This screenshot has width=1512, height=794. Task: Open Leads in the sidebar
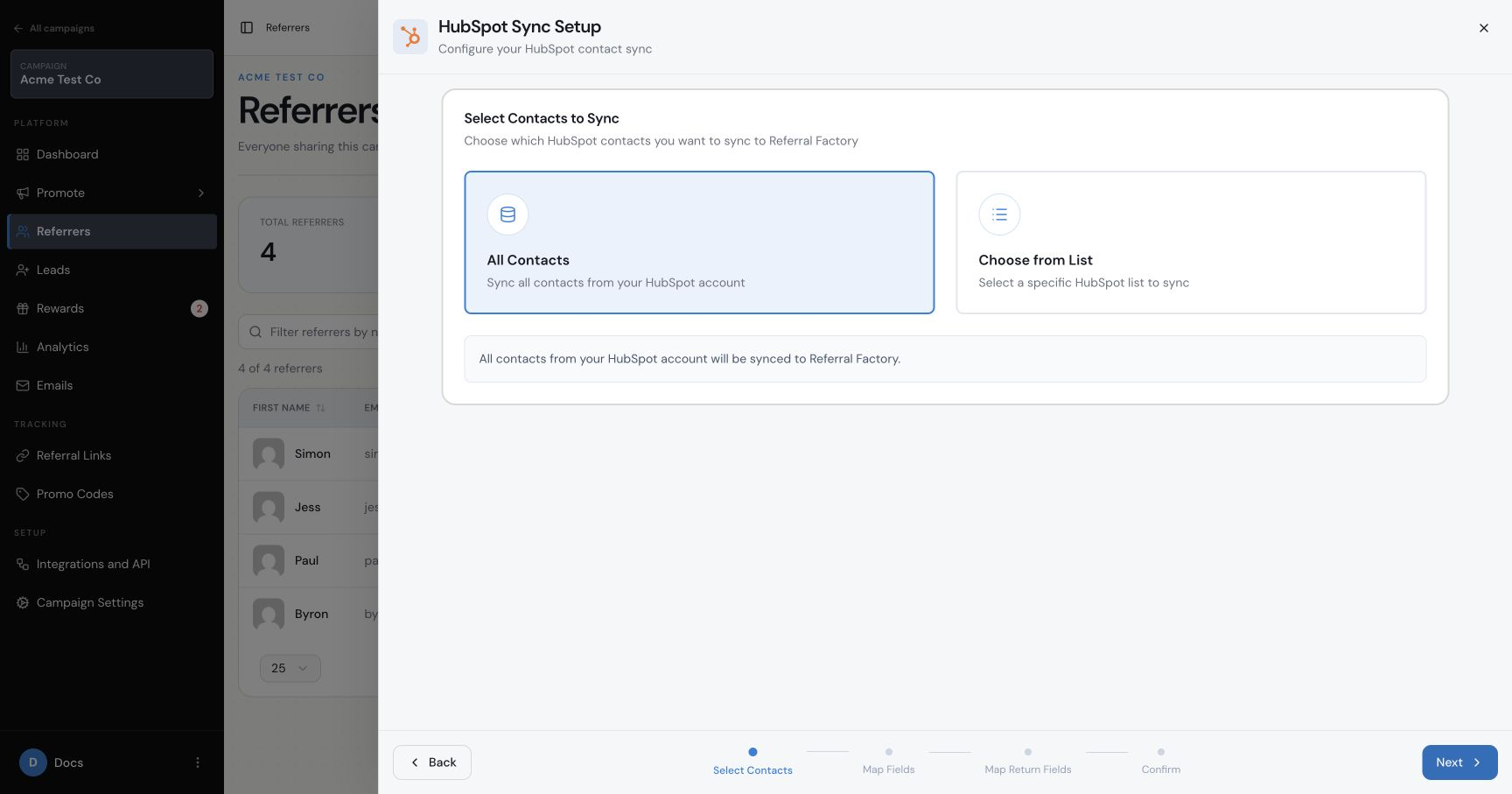112,270
